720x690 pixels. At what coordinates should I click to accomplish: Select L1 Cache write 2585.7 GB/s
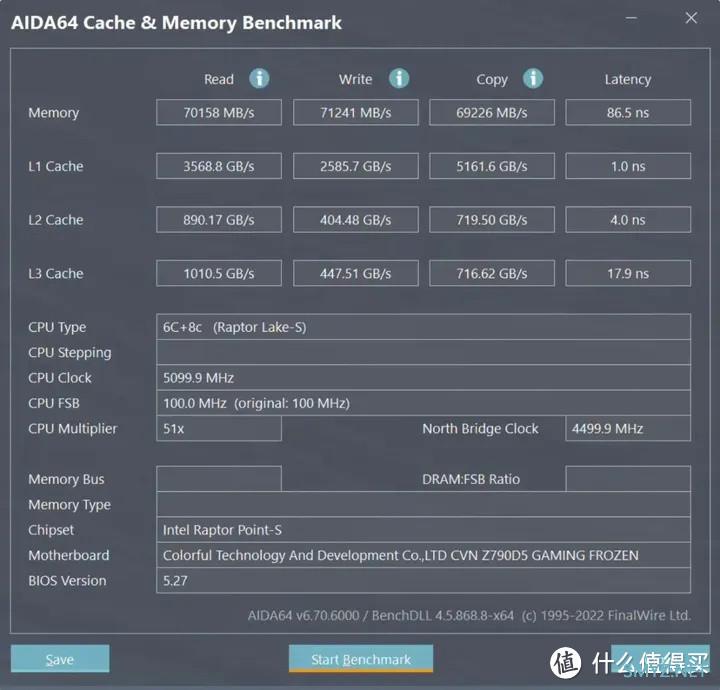click(x=356, y=166)
